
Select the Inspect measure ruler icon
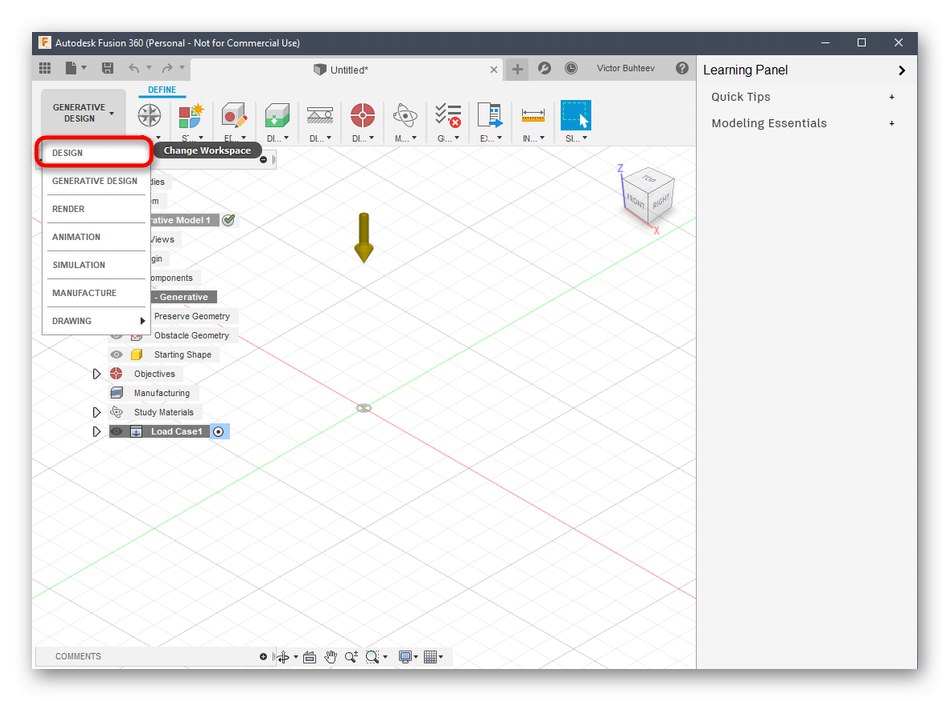tap(533, 115)
